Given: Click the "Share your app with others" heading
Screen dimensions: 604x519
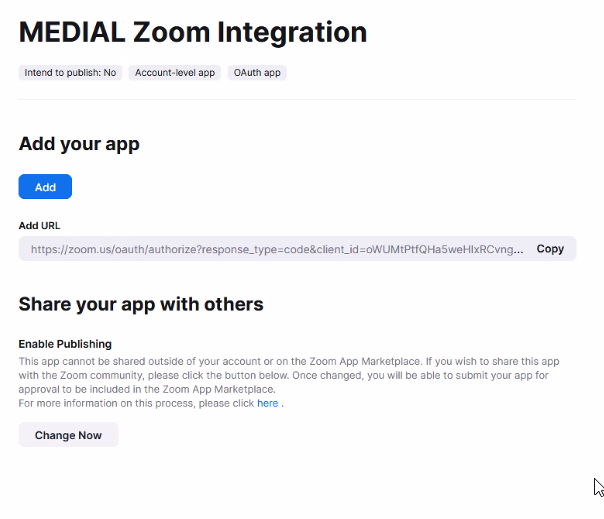Looking at the screenshot, I should [x=141, y=304].
